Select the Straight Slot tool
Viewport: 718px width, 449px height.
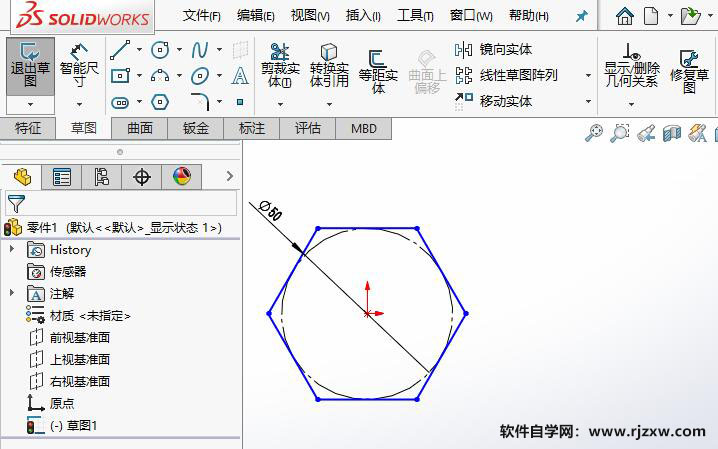click(120, 102)
